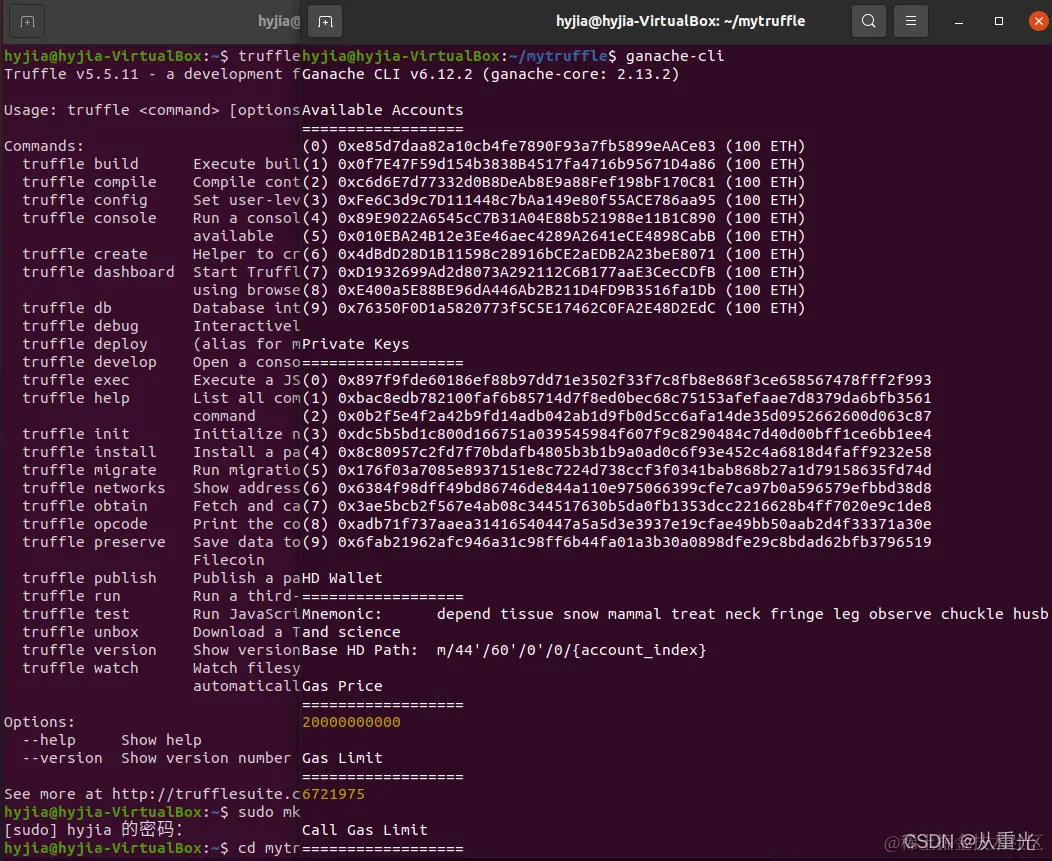Open new tab in background terminal window

28,21
